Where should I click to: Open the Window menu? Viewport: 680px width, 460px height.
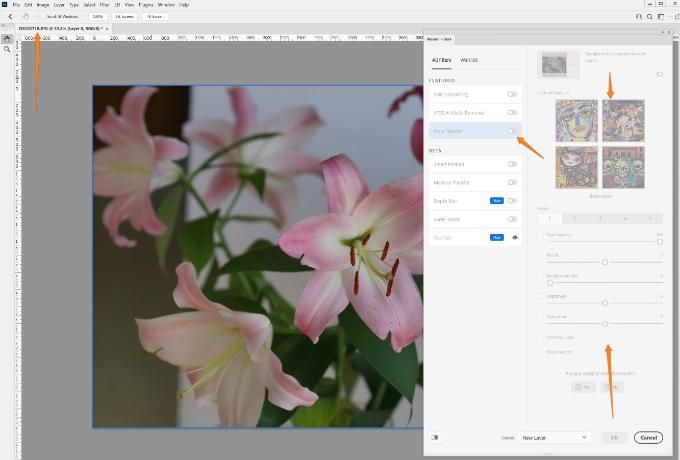[x=166, y=5]
